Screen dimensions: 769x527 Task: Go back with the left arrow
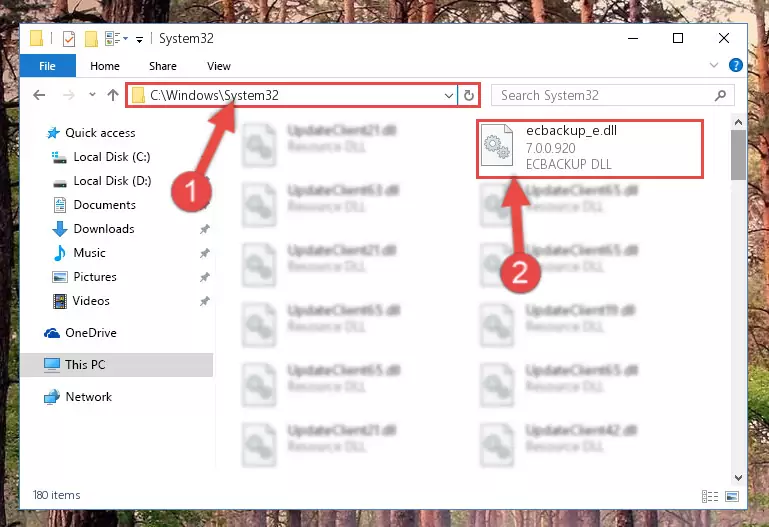[x=39, y=95]
